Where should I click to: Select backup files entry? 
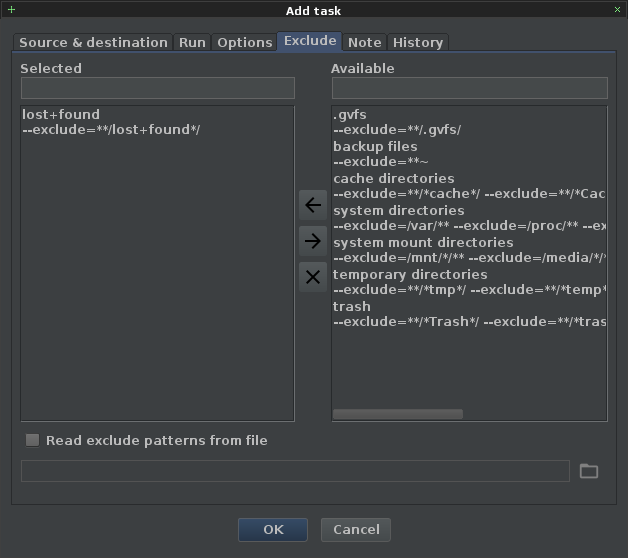(x=375, y=147)
